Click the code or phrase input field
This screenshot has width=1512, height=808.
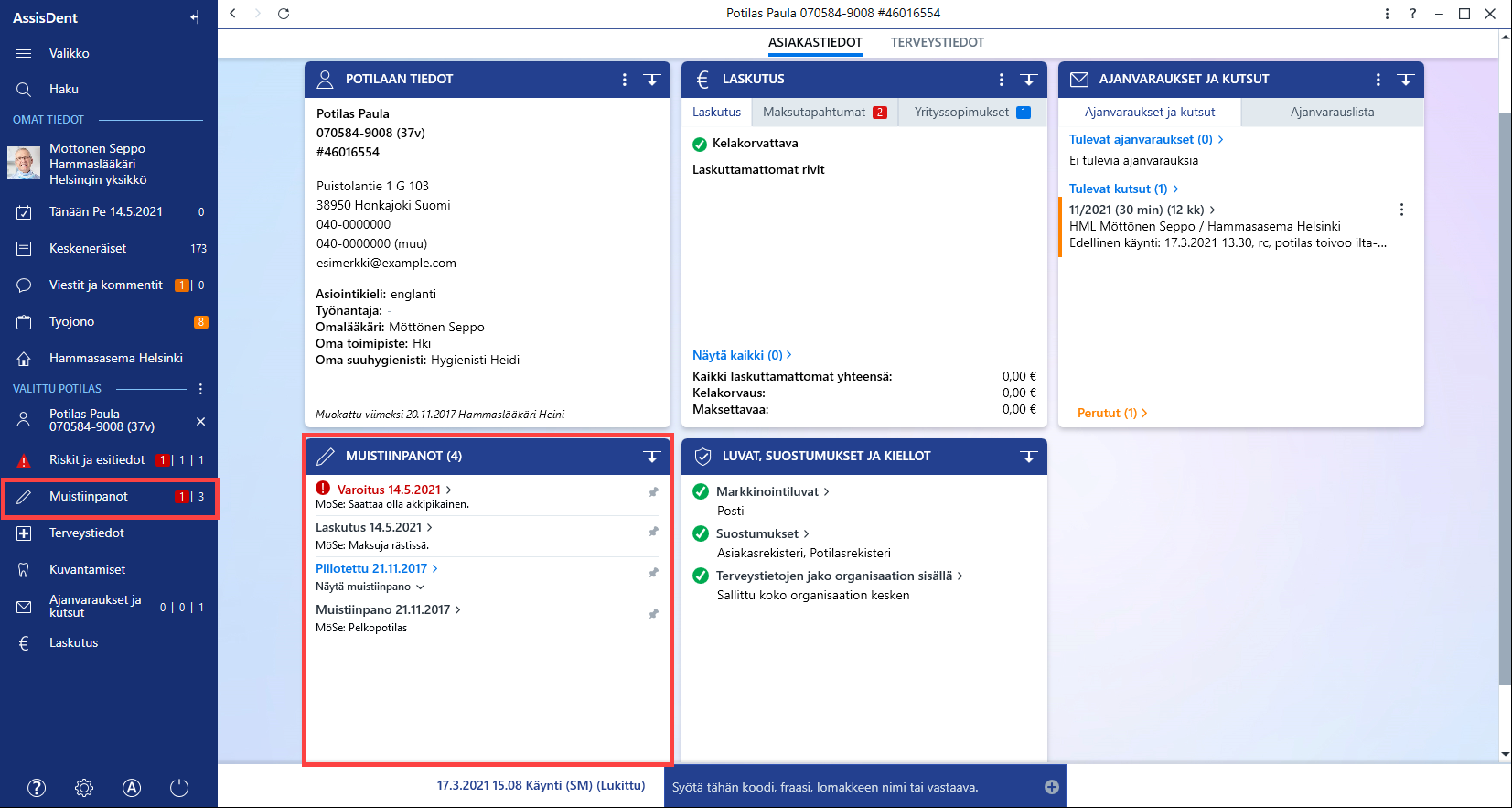point(853,787)
